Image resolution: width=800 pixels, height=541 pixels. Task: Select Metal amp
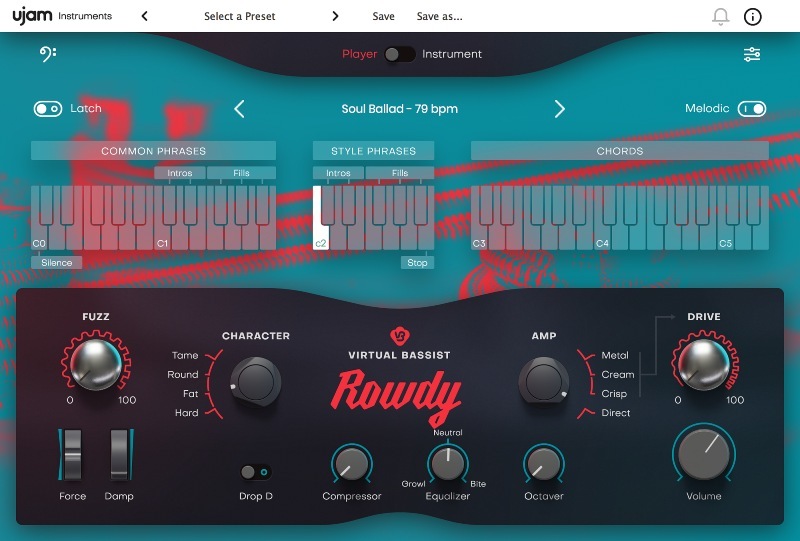(x=615, y=355)
